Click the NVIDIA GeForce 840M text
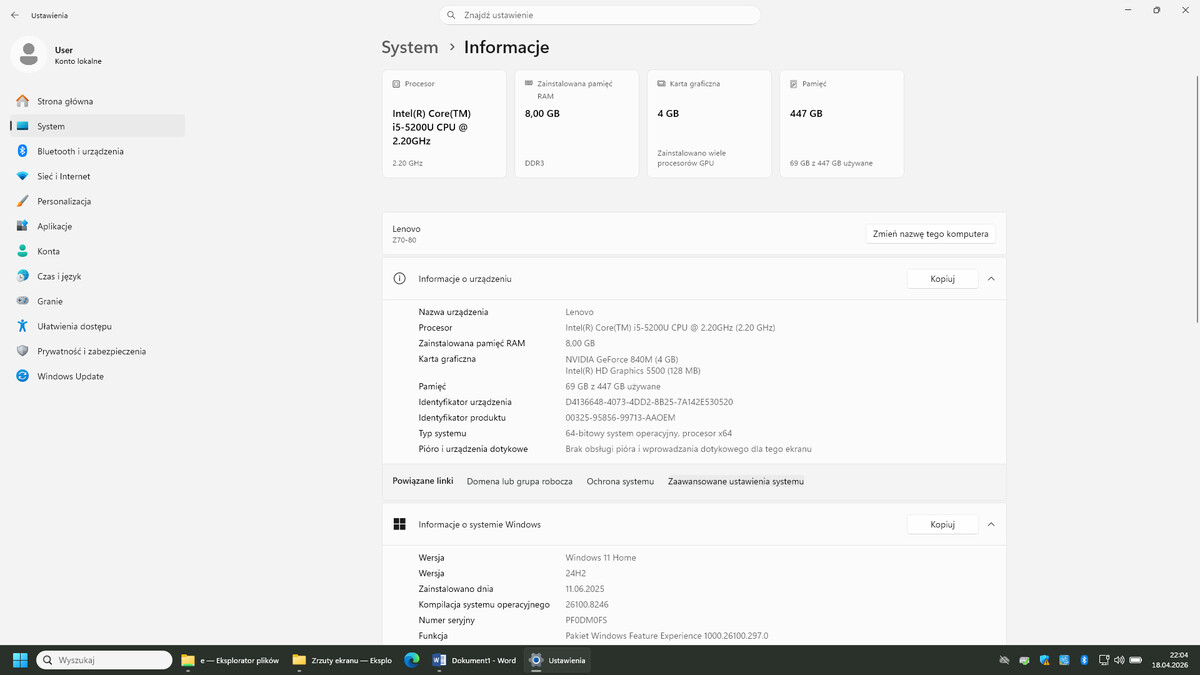This screenshot has width=1200, height=675. [622, 359]
